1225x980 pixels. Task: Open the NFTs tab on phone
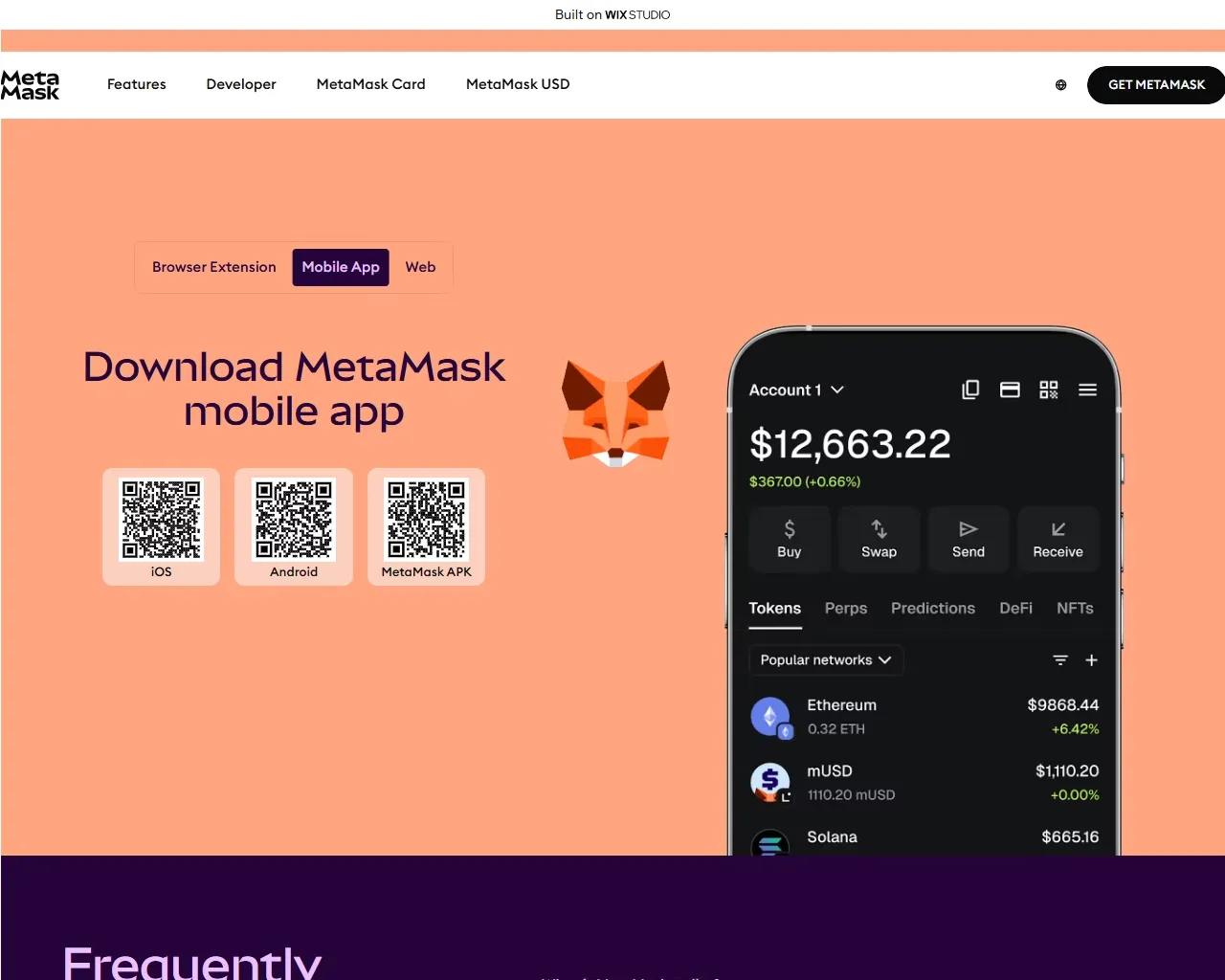1075,609
